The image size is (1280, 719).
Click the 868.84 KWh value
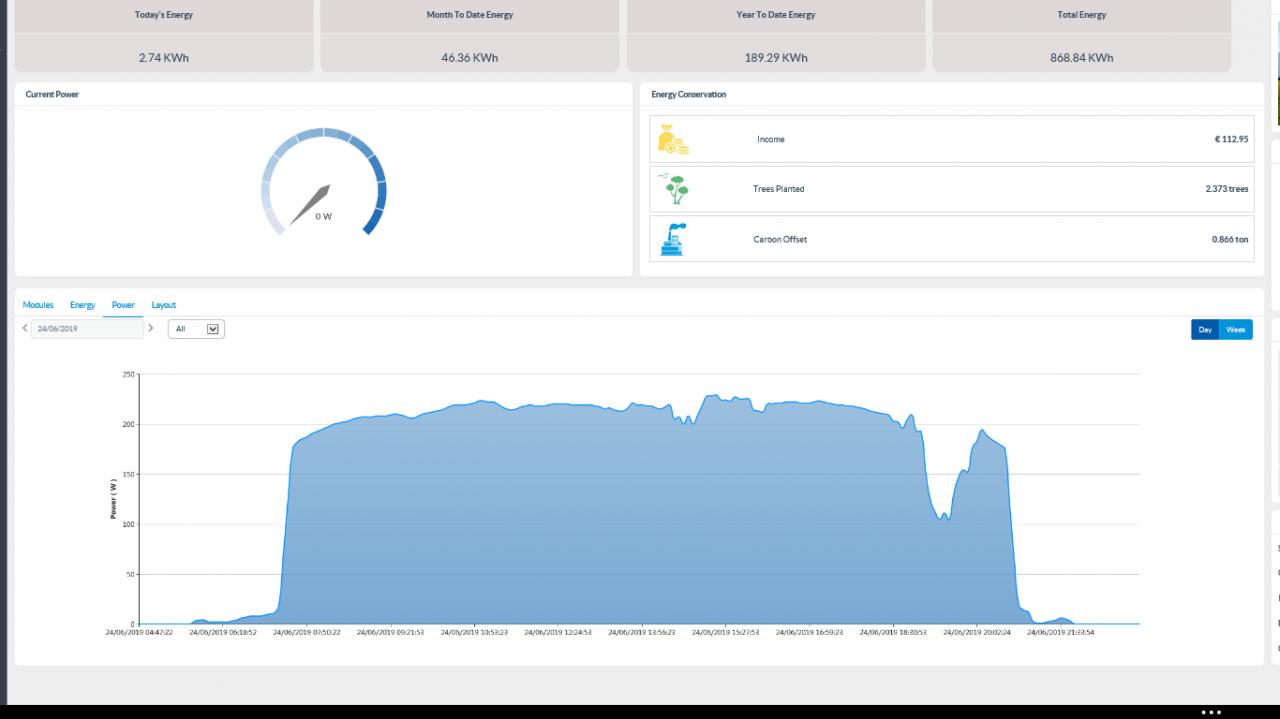(1082, 58)
